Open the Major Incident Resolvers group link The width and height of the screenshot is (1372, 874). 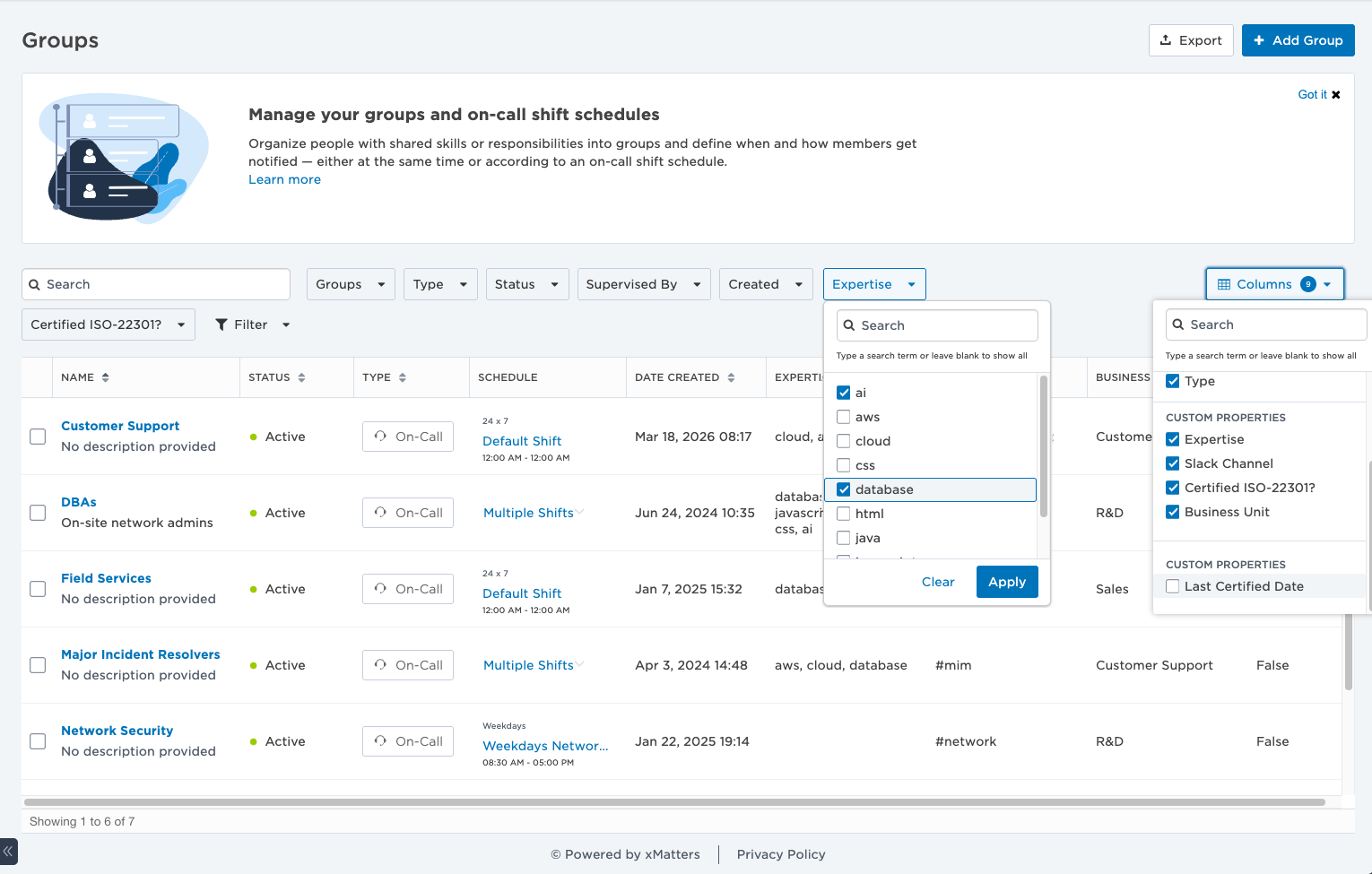click(141, 654)
